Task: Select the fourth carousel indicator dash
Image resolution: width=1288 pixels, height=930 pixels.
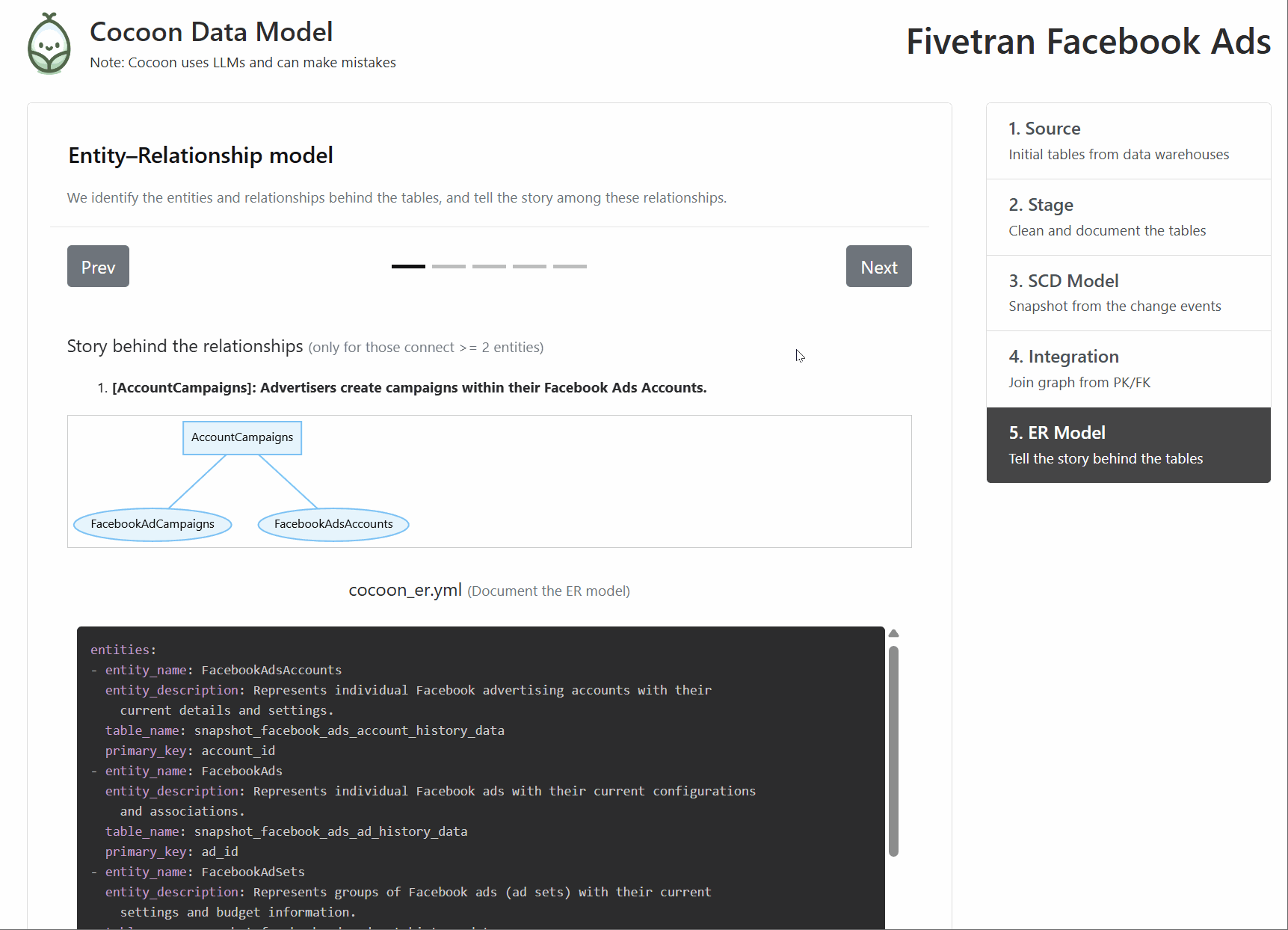Action: (x=529, y=266)
